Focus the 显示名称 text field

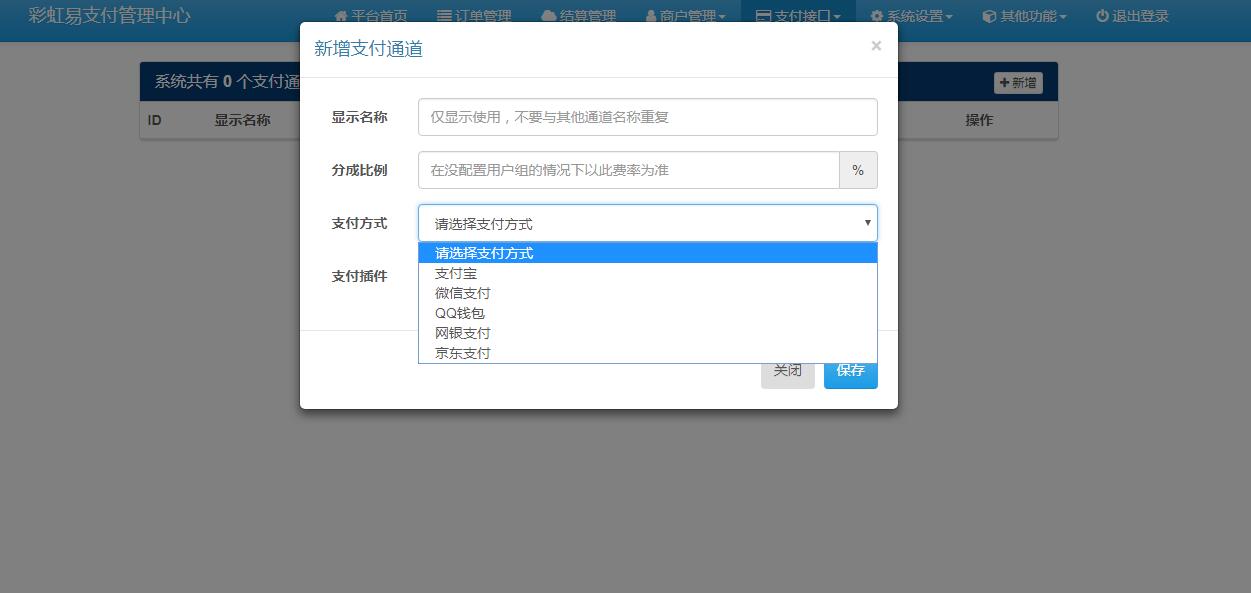point(647,117)
